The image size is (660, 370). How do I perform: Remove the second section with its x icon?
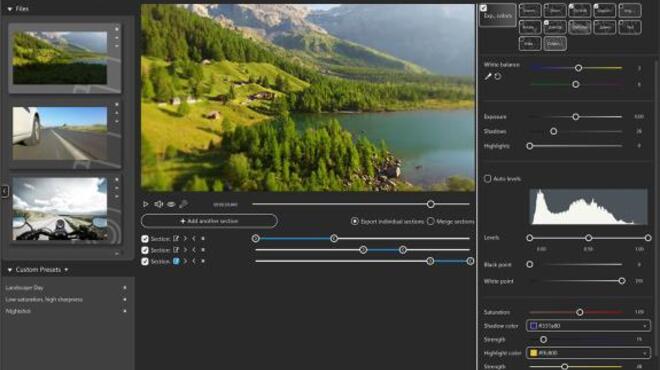[203, 250]
